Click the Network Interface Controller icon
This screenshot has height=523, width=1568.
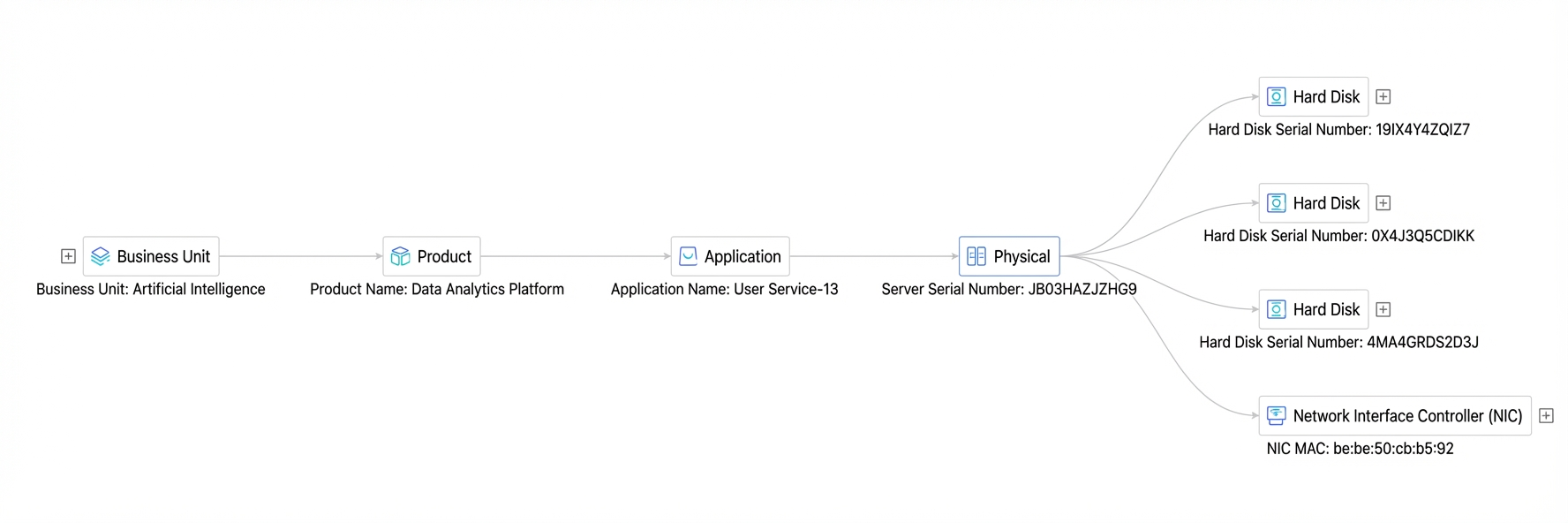coord(1277,415)
